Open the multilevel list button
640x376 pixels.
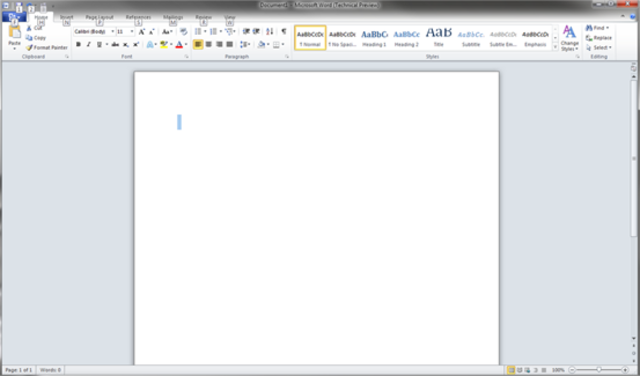pos(229,31)
